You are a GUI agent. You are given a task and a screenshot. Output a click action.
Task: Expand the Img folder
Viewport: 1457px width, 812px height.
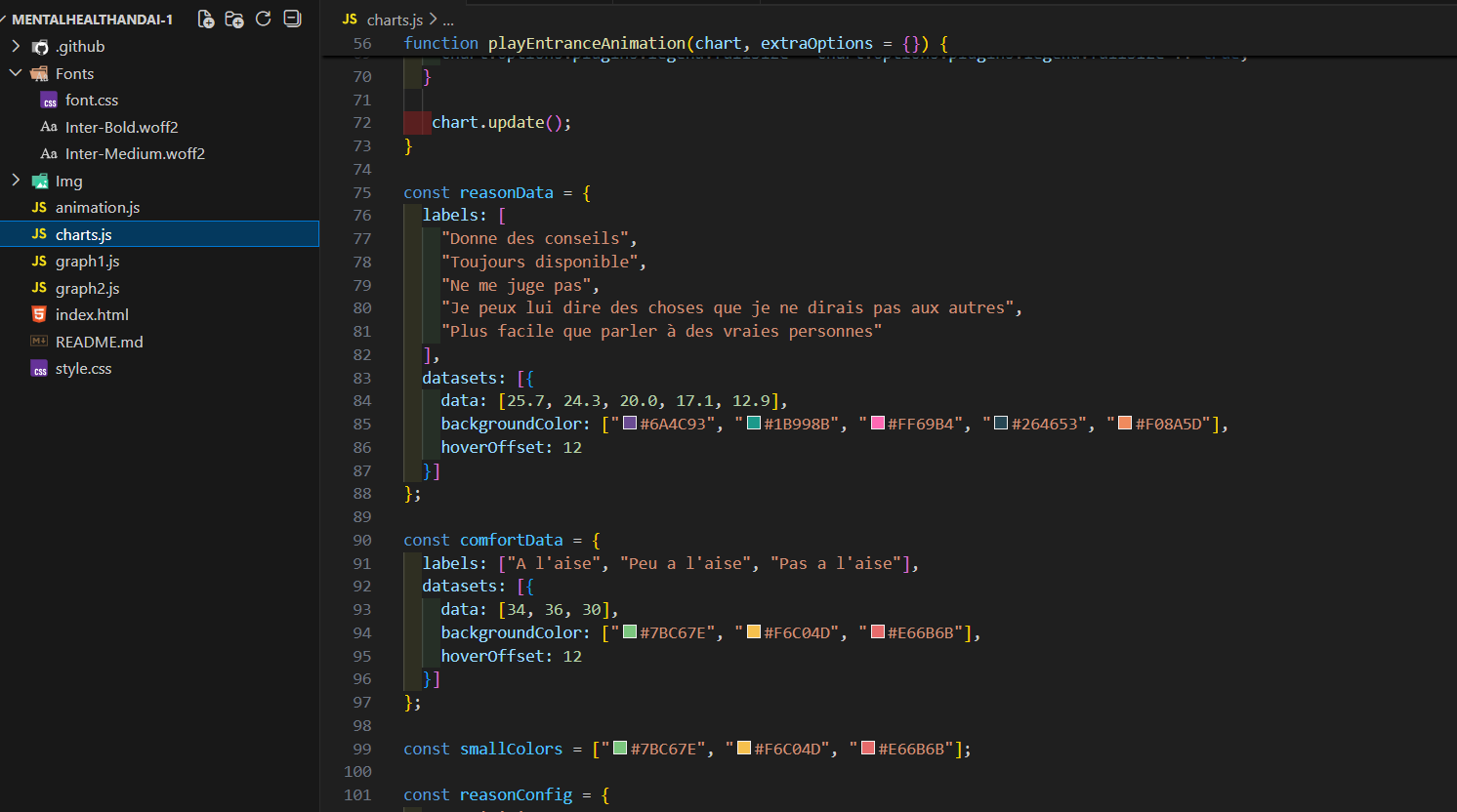click(16, 181)
